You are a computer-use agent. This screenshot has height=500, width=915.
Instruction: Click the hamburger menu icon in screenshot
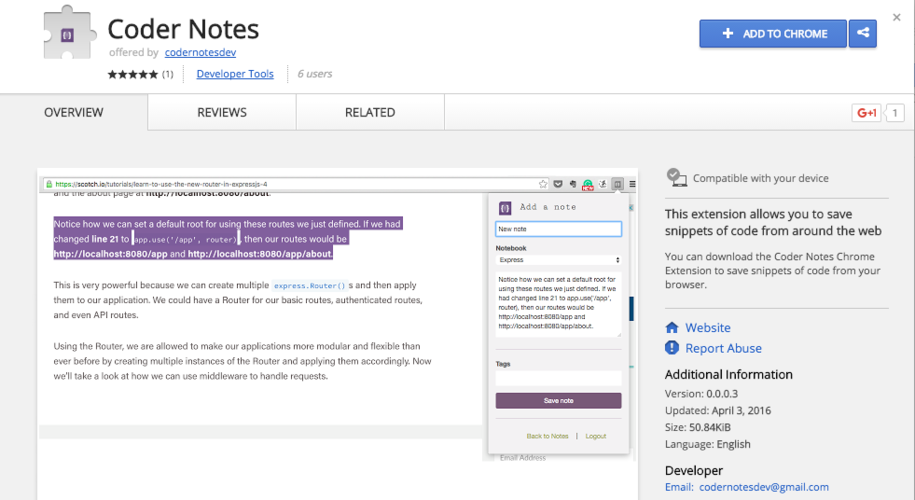(632, 184)
